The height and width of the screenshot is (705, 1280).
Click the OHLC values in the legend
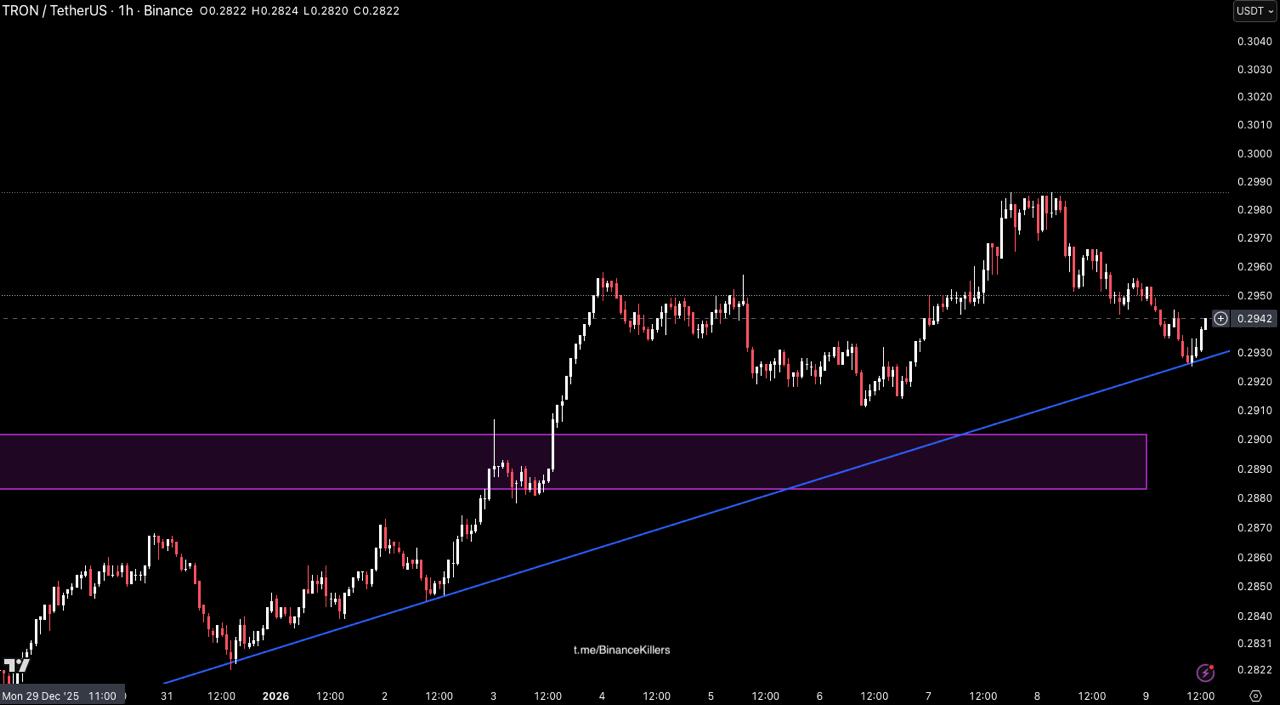click(x=299, y=11)
